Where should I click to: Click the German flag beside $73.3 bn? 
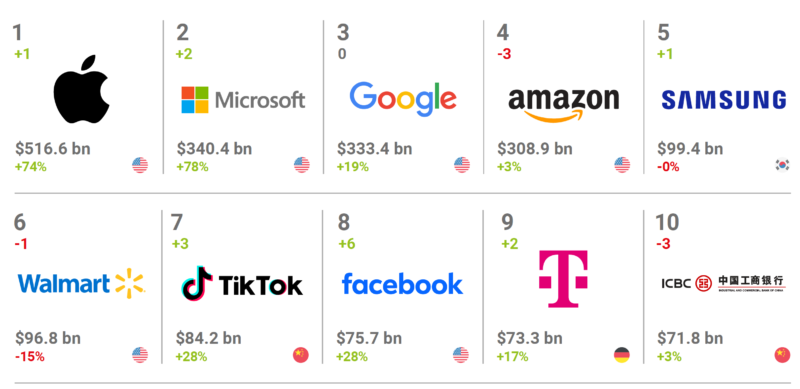tap(621, 355)
